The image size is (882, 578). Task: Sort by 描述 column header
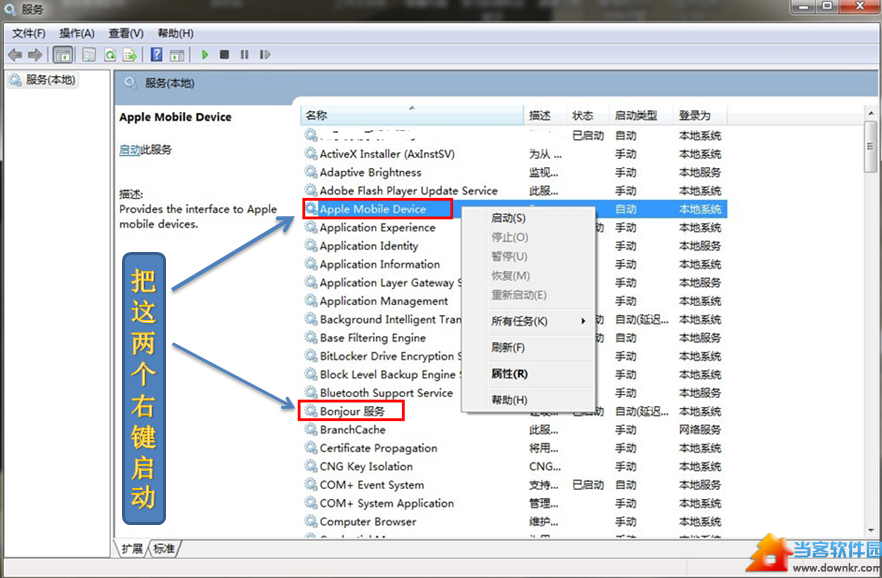click(x=545, y=115)
